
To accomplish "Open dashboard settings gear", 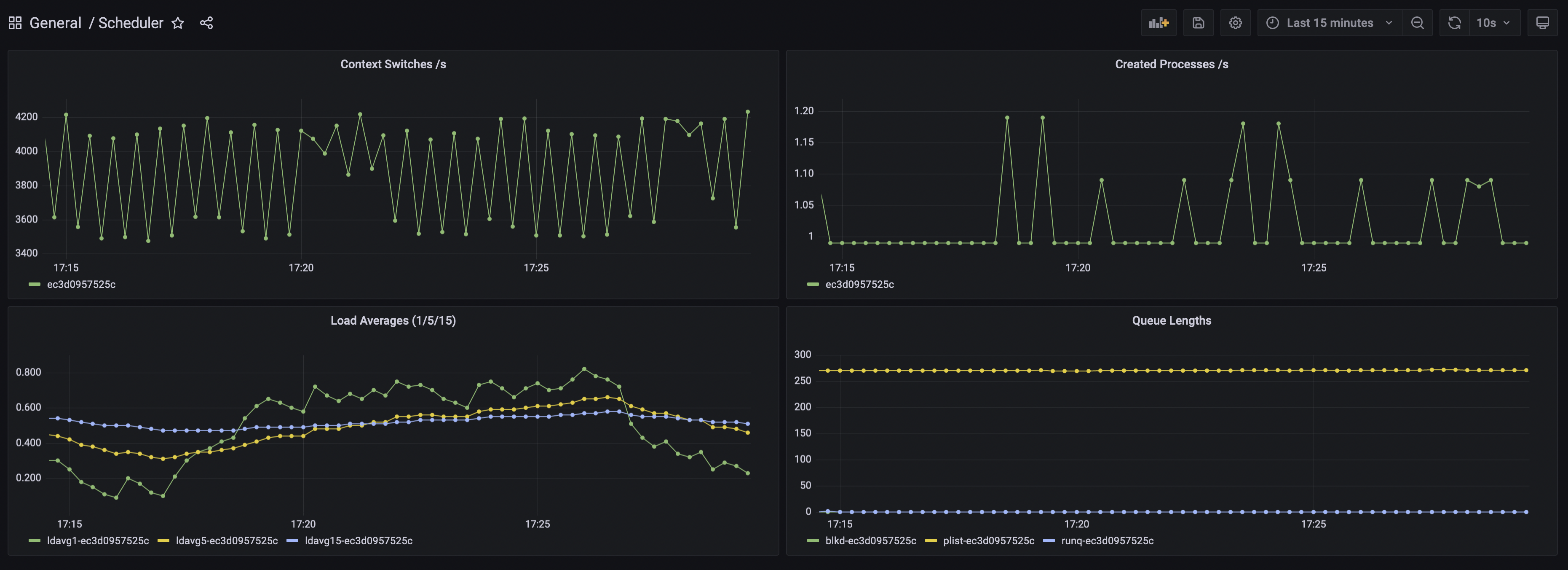I will pyautogui.click(x=1235, y=23).
